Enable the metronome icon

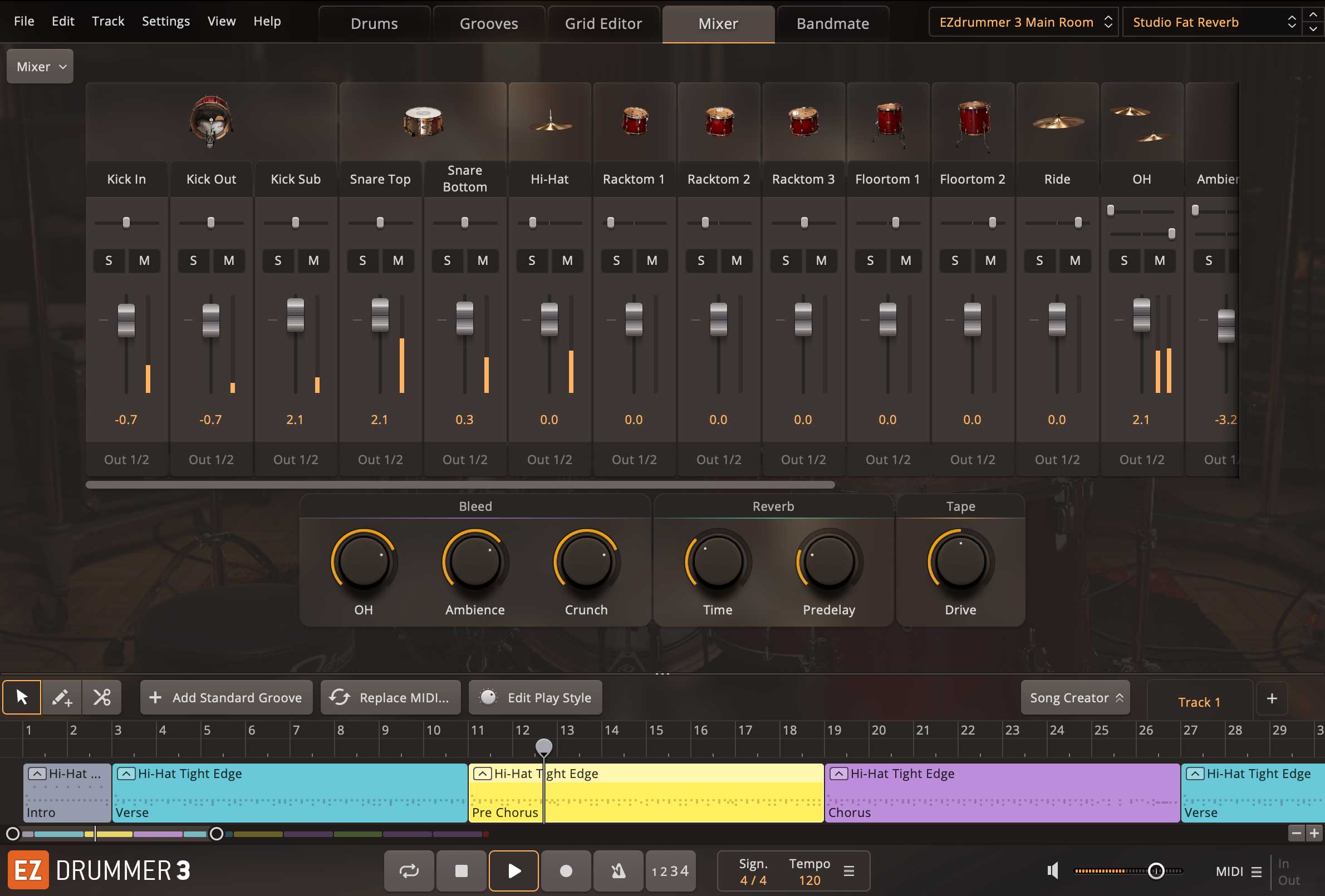618,871
